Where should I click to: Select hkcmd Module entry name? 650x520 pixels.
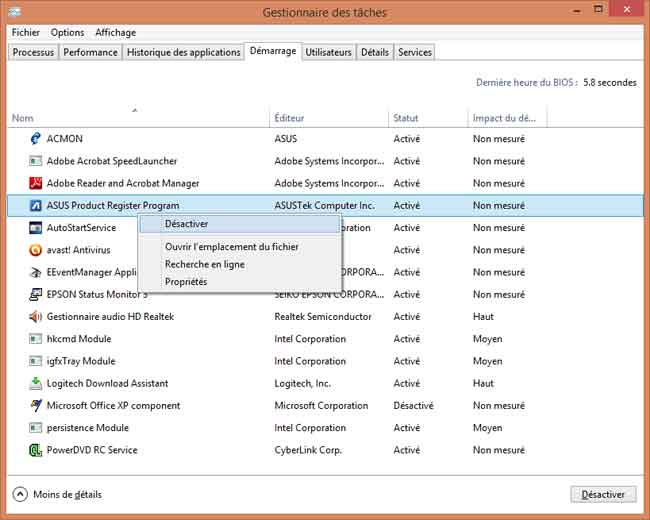click(79, 339)
